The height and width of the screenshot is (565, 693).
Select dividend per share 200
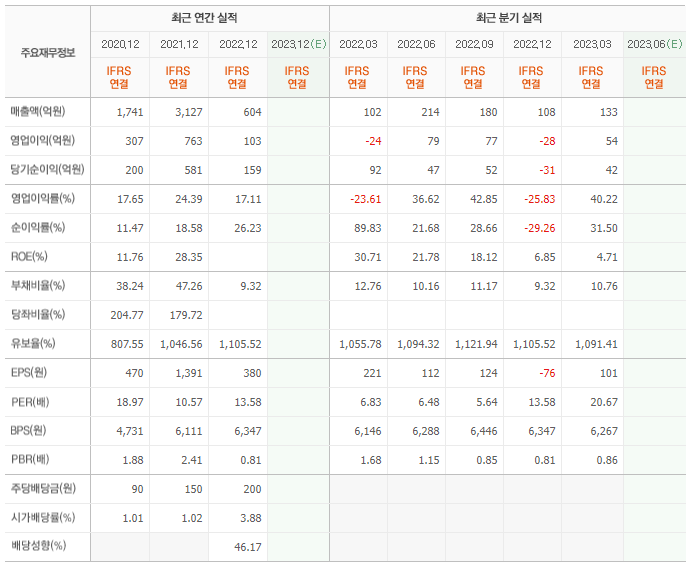coord(252,489)
